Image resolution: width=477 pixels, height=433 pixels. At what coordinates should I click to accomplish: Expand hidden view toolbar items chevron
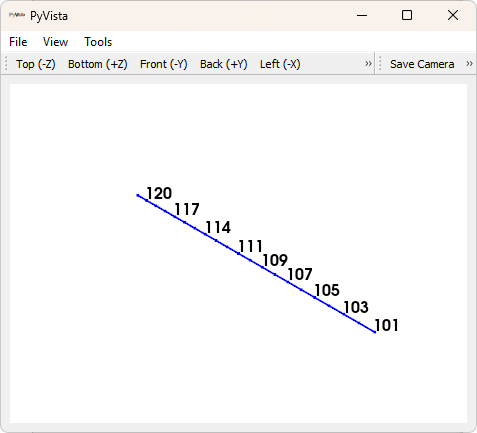(368, 64)
